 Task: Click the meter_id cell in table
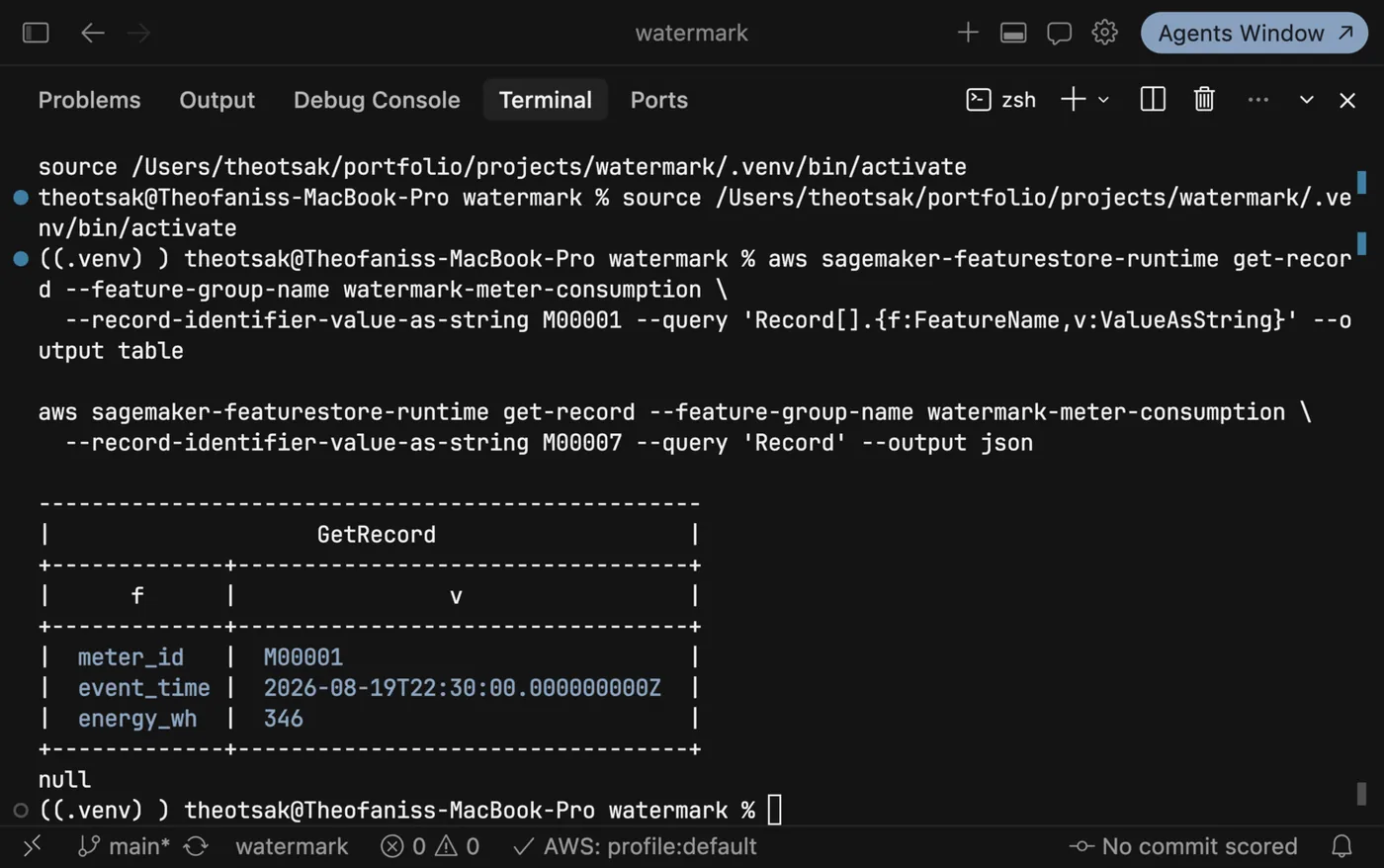point(130,657)
